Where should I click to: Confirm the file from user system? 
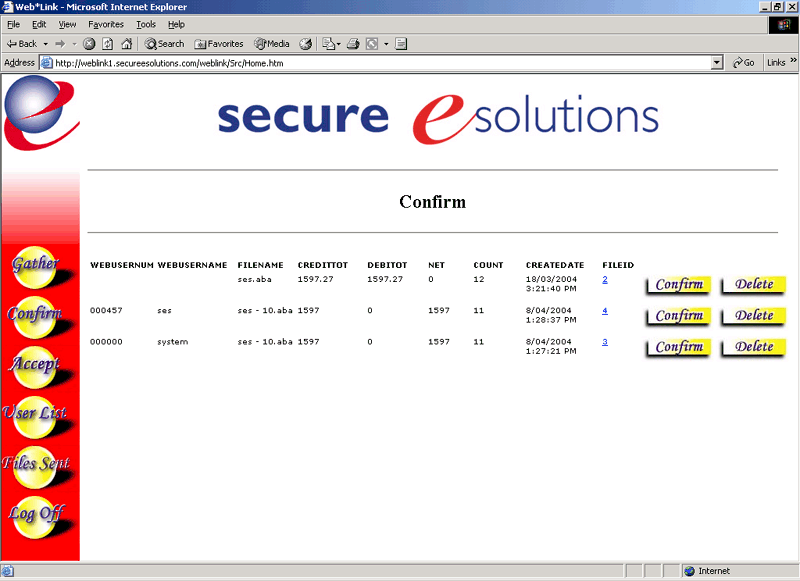click(678, 348)
